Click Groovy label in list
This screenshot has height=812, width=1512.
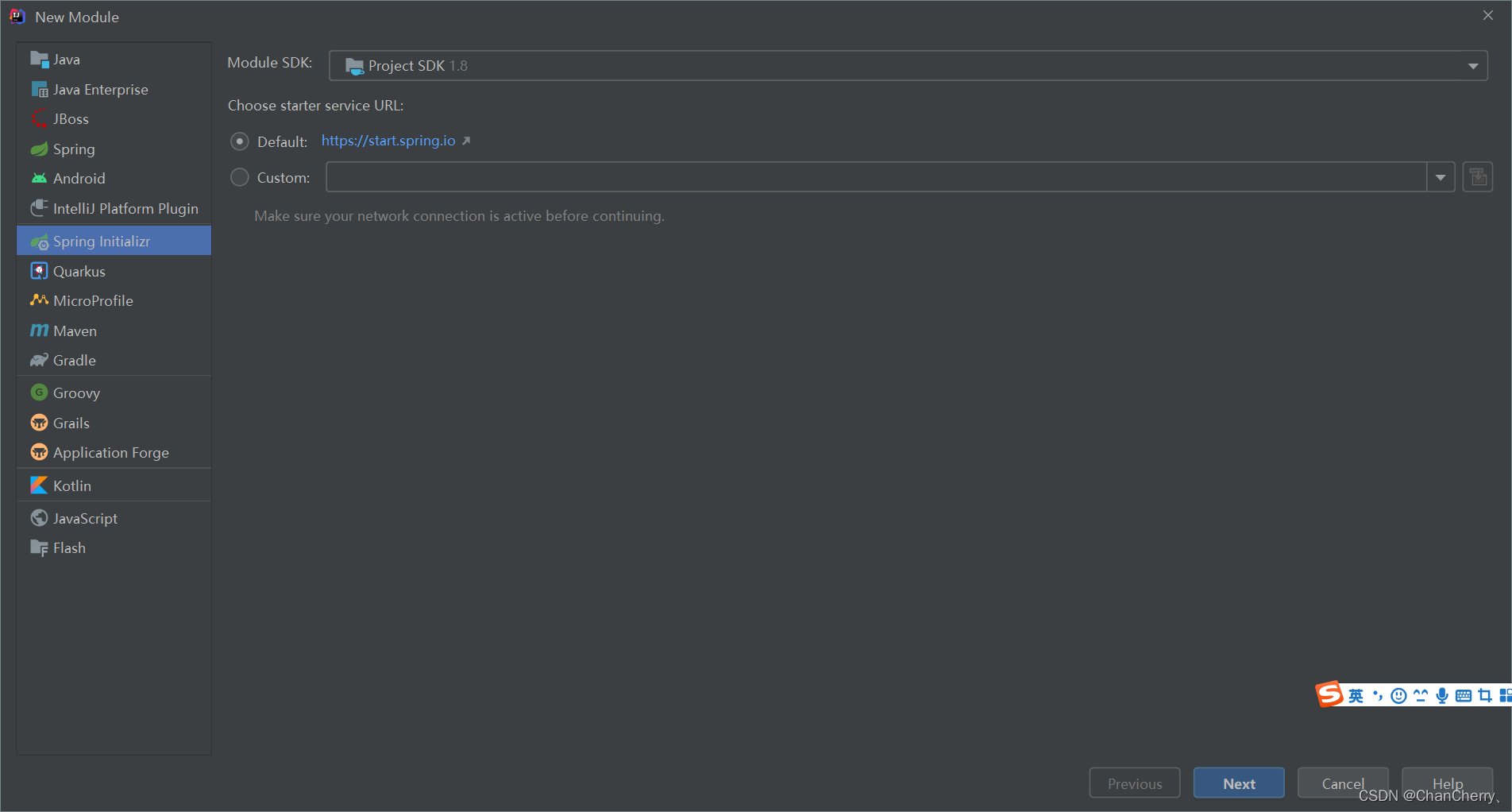pyautogui.click(x=76, y=393)
